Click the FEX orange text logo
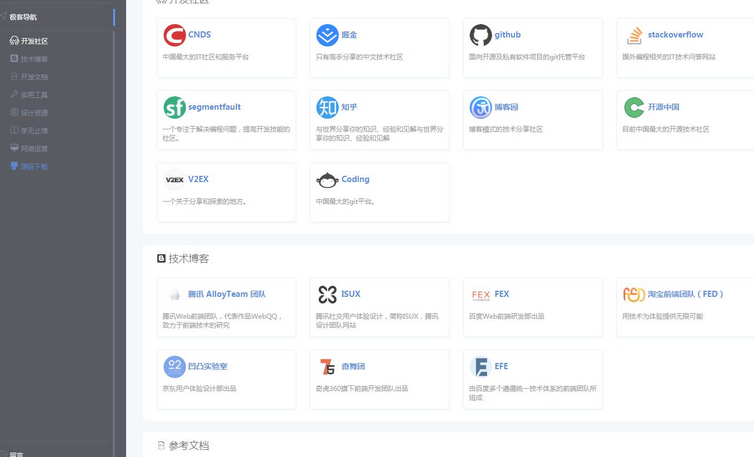 [x=481, y=295]
